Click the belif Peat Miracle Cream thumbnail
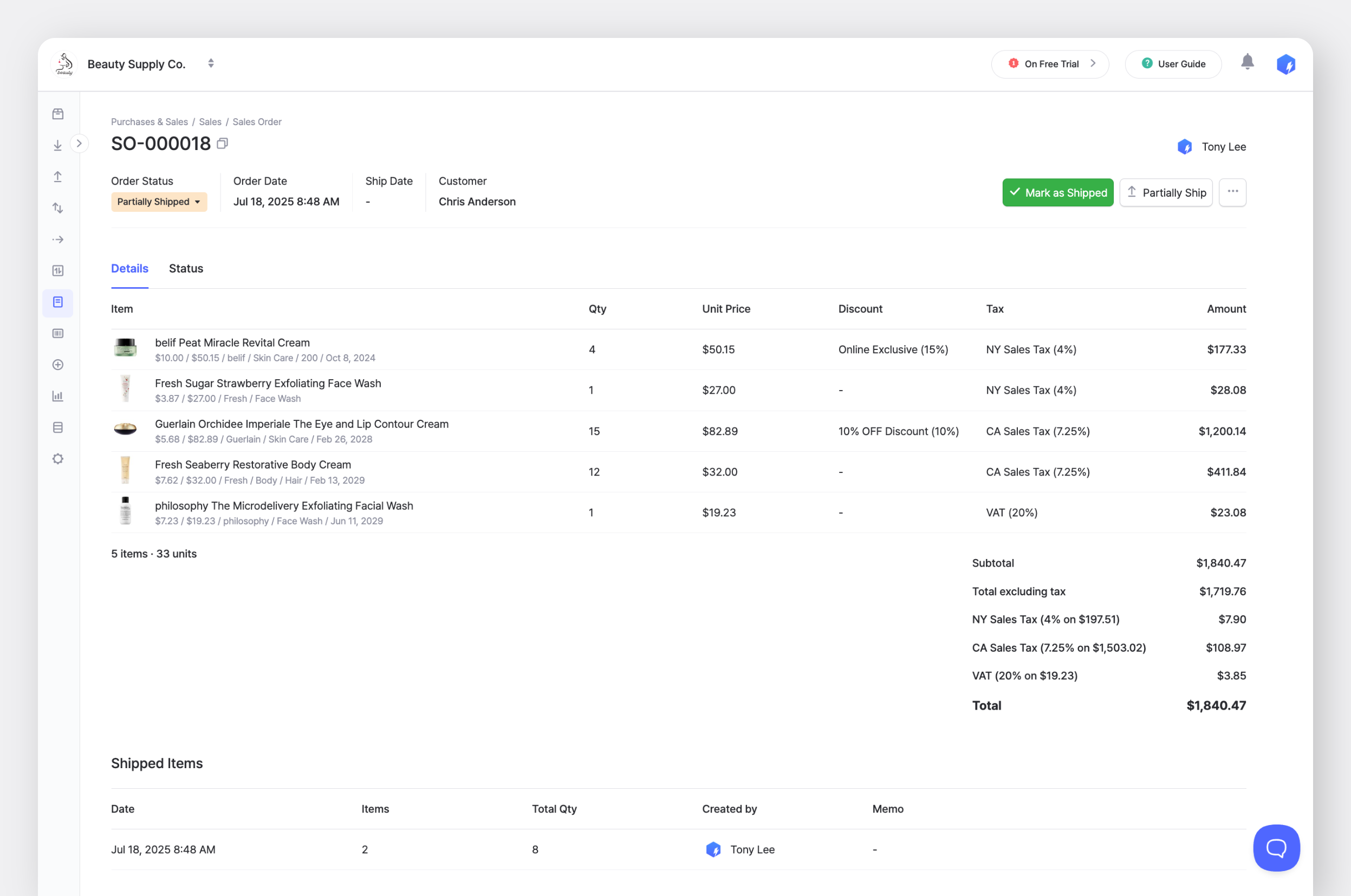Screen dimensions: 1351x896 tap(125, 348)
